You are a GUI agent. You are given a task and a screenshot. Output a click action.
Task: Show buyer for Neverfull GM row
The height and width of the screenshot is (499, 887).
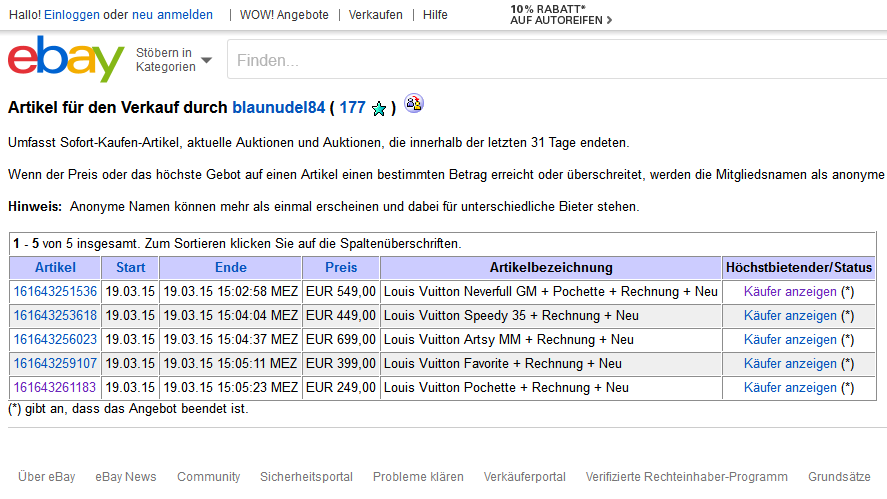click(x=790, y=292)
